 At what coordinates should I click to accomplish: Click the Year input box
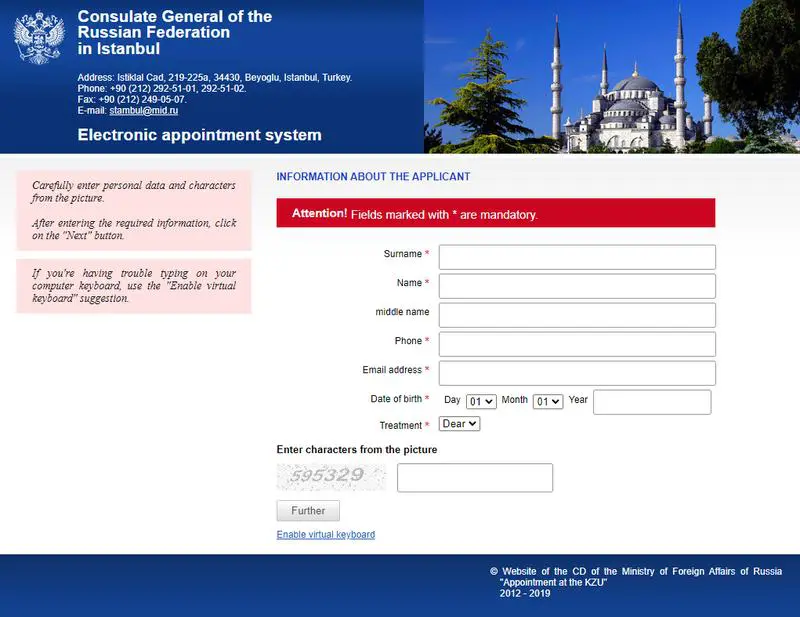(x=651, y=402)
